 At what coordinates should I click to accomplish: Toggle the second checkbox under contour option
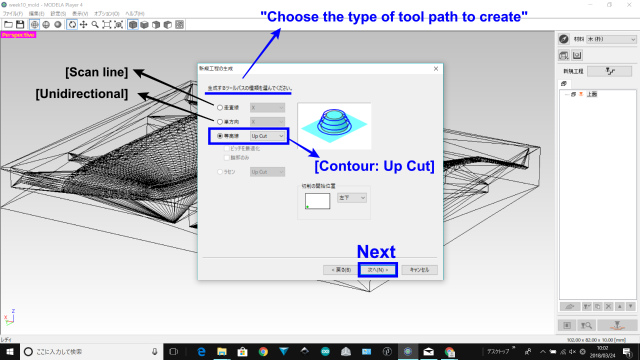pyautogui.click(x=227, y=158)
